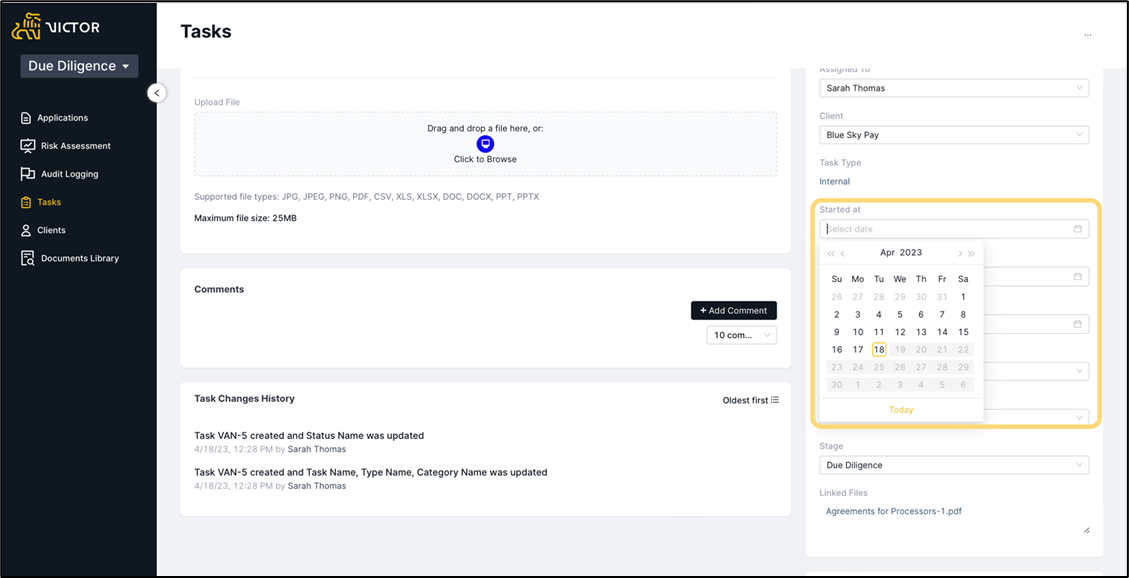Select April 10 in the calendar
This screenshot has height=578, width=1129.
(x=858, y=332)
